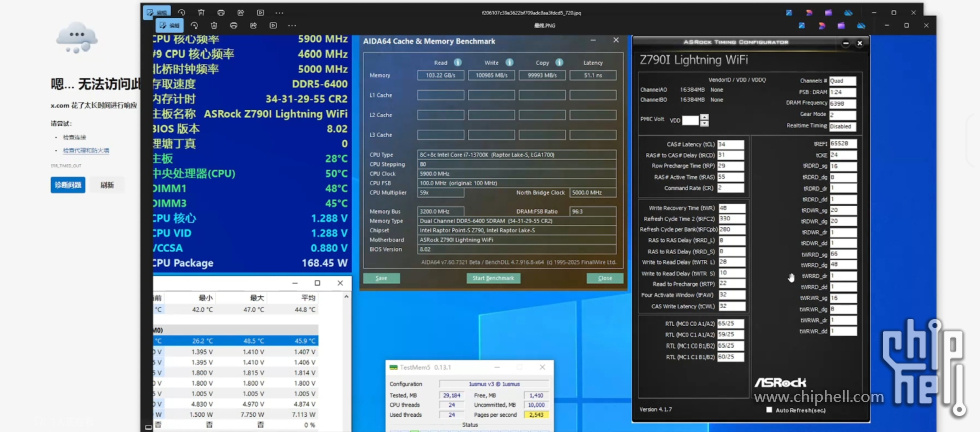This screenshot has height=432, width=980.
Task: Click Channels # field showing Quad
Action: click(842, 81)
